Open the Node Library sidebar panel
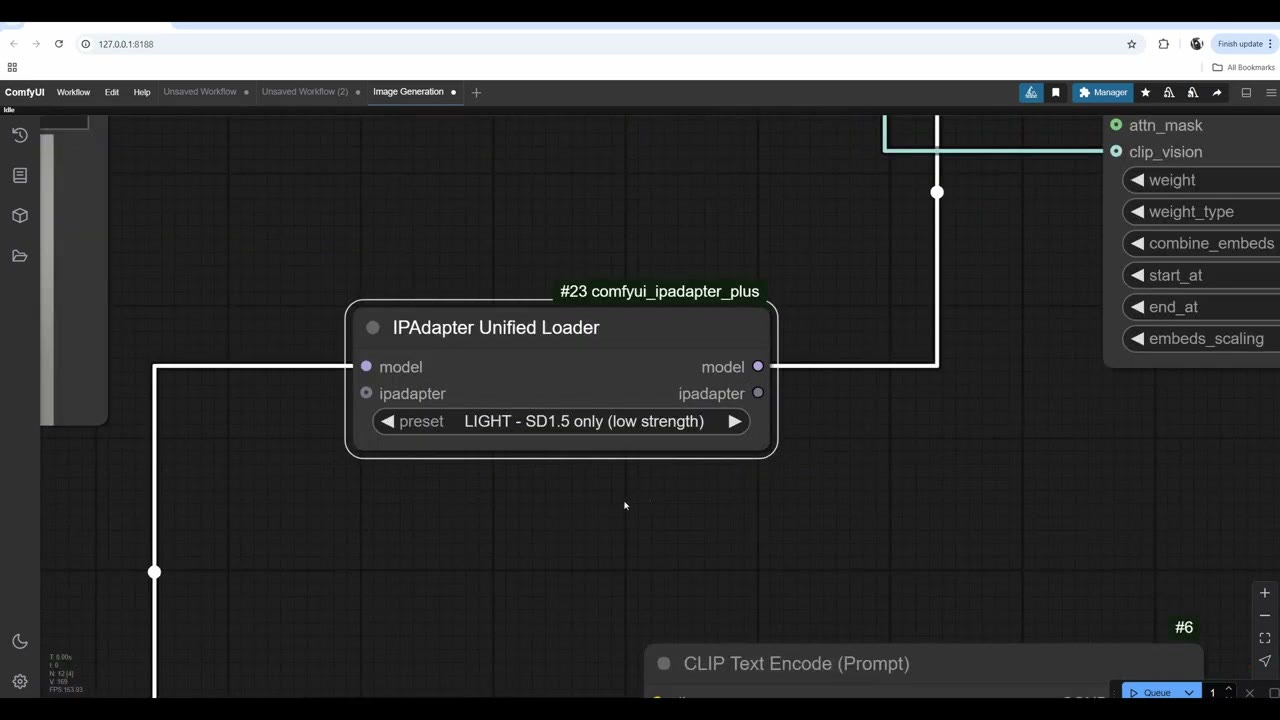This screenshot has width=1280, height=720. [x=20, y=175]
